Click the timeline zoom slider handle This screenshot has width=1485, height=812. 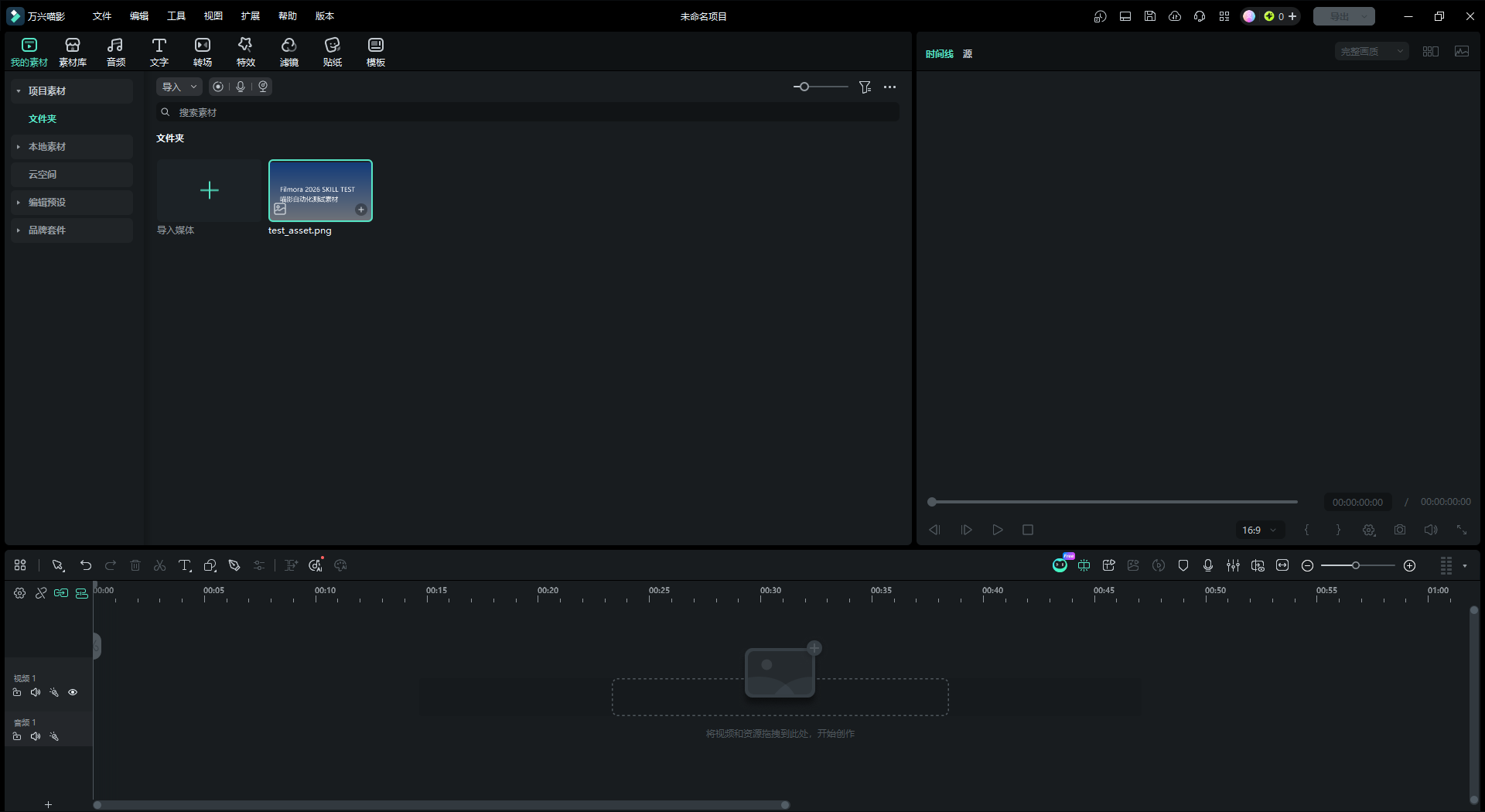point(1355,566)
